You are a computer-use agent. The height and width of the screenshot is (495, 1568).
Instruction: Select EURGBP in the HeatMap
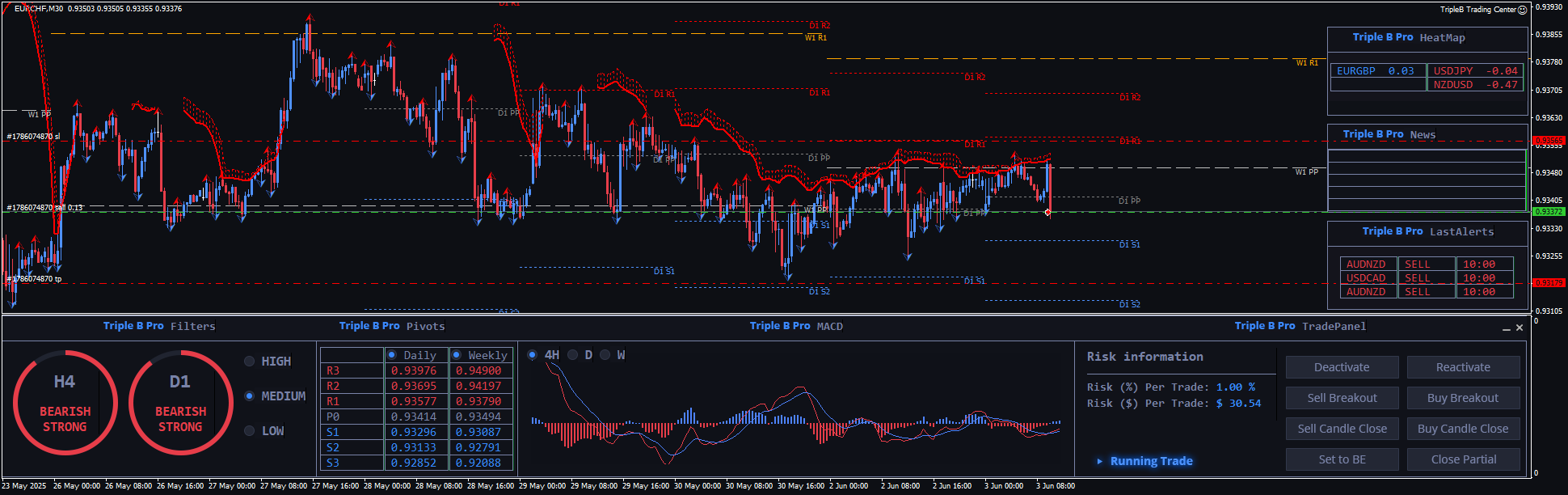tap(1376, 71)
